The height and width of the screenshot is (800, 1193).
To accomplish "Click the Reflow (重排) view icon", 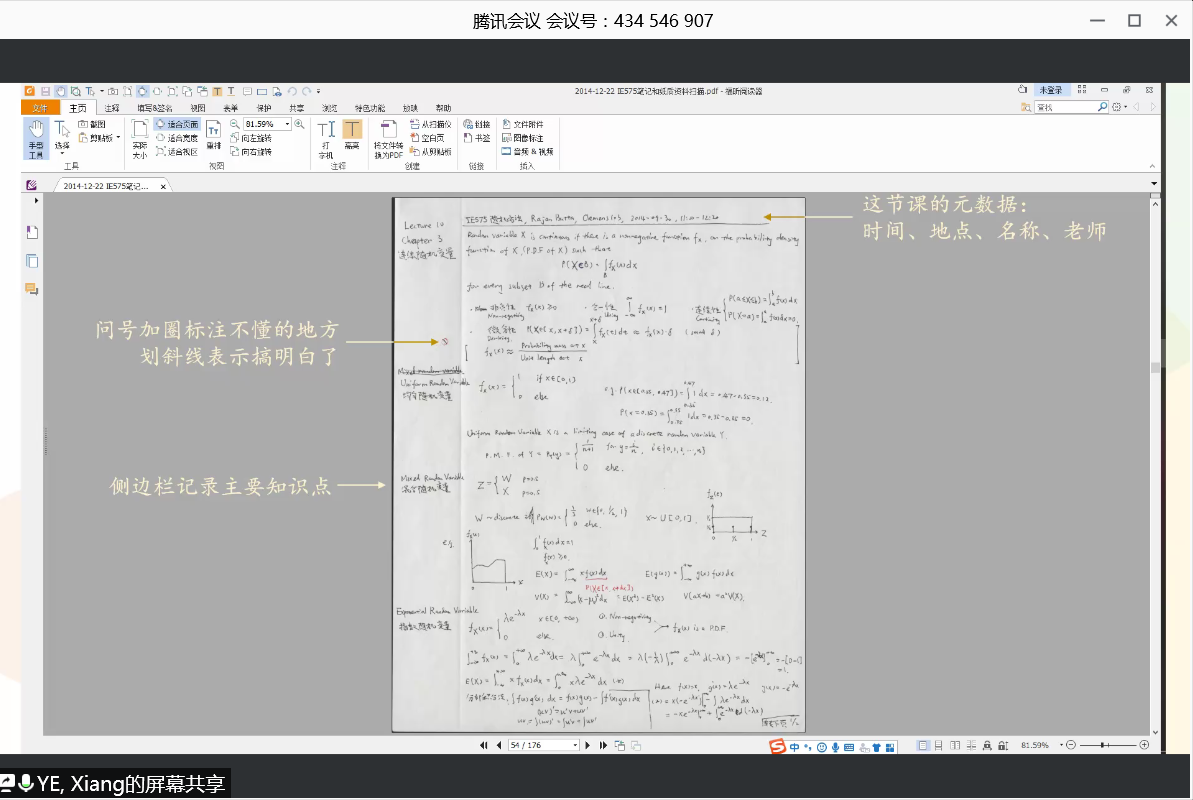I will point(214,136).
